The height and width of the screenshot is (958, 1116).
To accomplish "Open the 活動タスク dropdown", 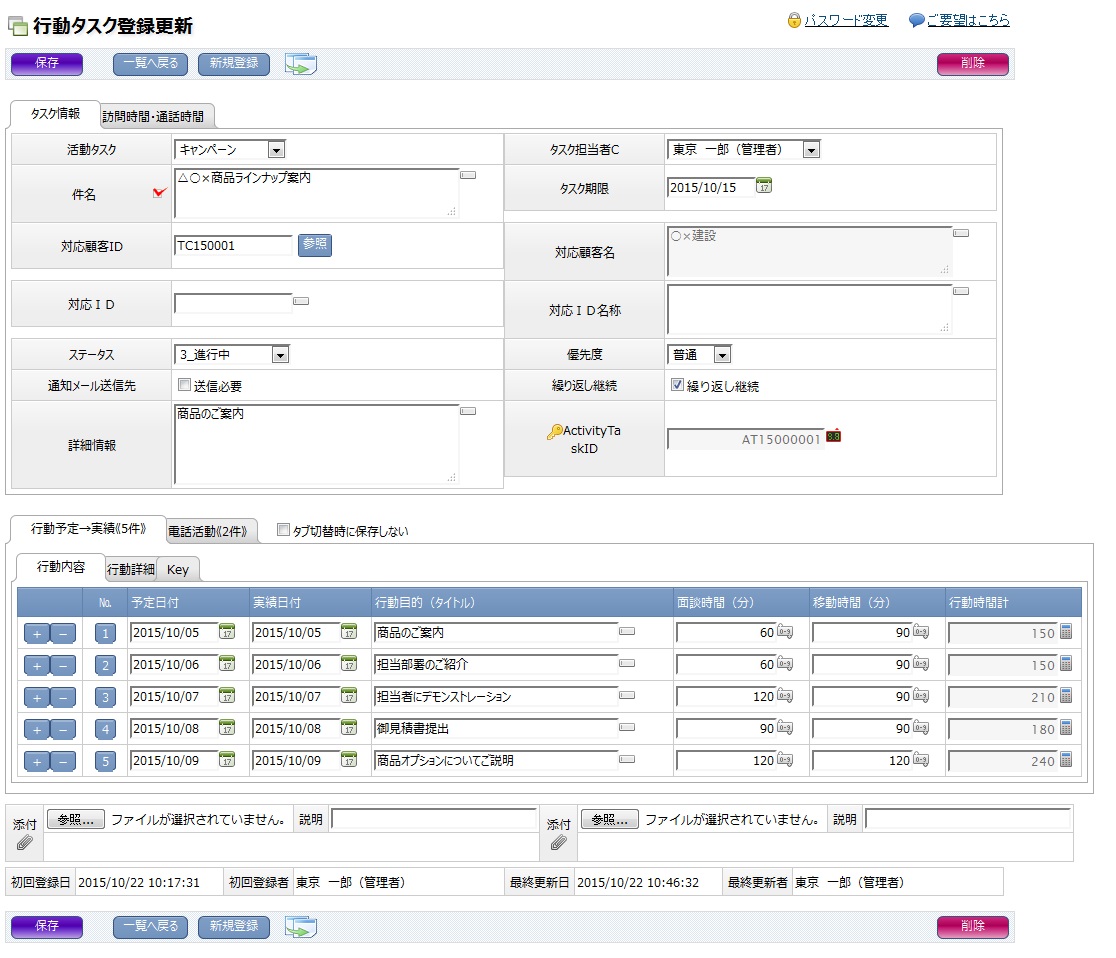I will [277, 150].
